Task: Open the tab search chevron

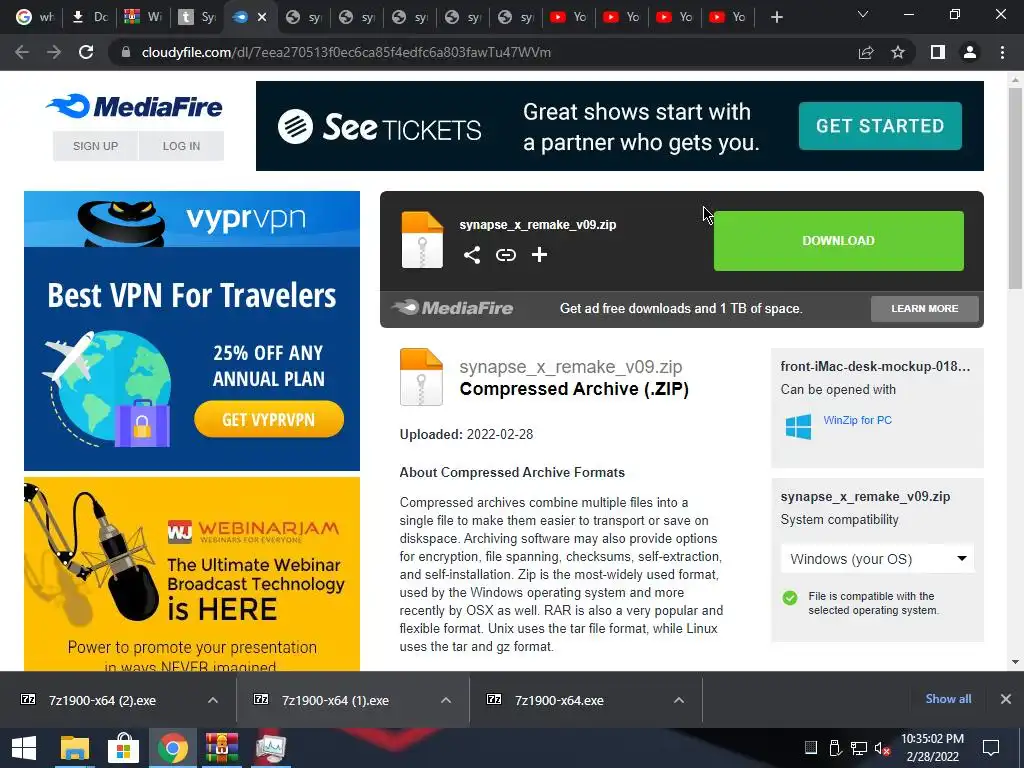Action: pos(863,14)
